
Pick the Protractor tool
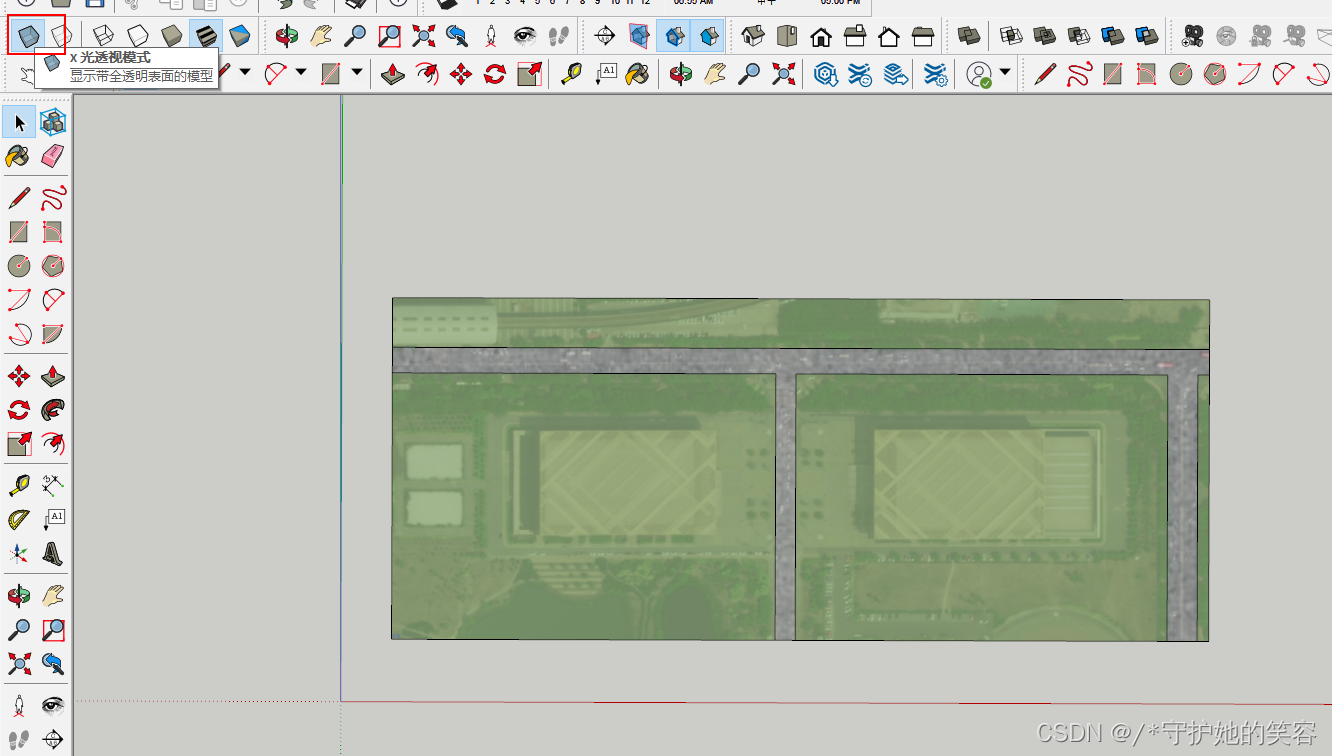[x=19, y=519]
